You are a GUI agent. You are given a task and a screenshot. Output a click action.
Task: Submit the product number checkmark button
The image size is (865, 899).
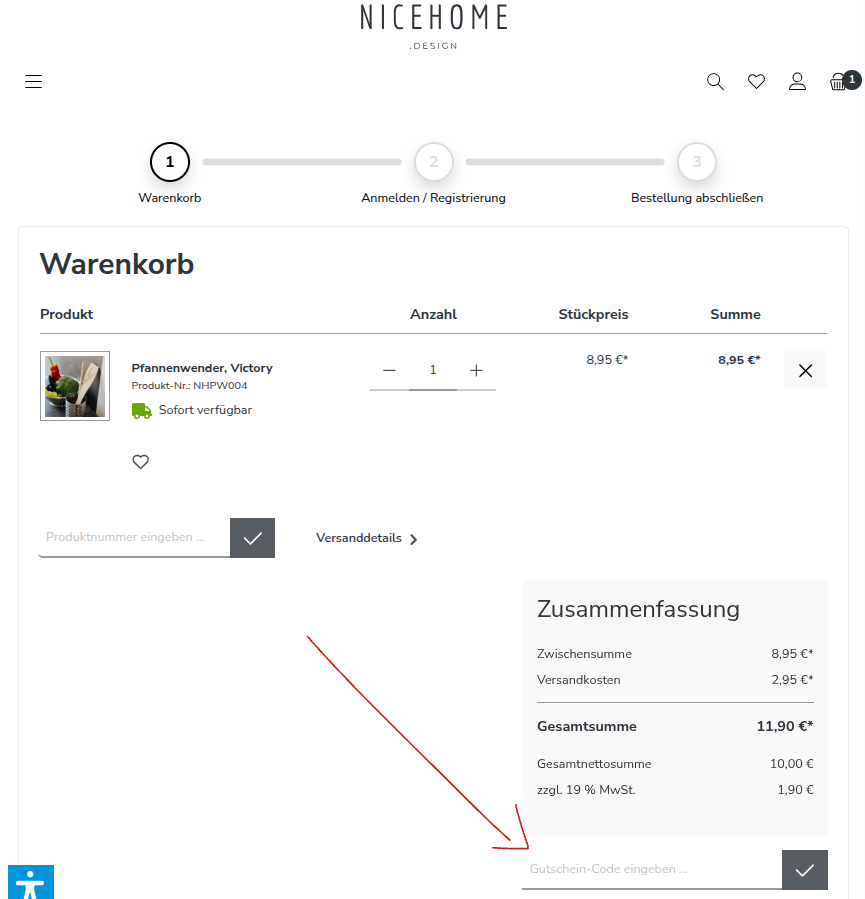252,538
